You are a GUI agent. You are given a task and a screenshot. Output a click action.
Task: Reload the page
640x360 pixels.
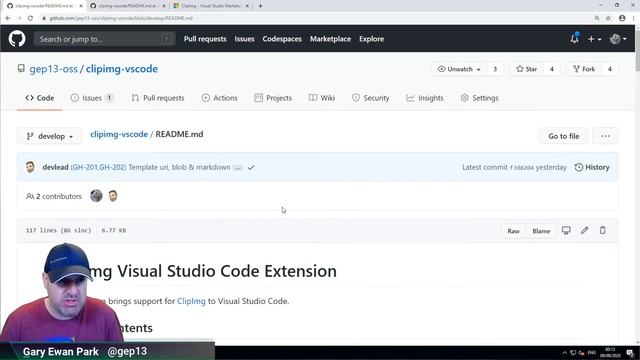[30, 18]
